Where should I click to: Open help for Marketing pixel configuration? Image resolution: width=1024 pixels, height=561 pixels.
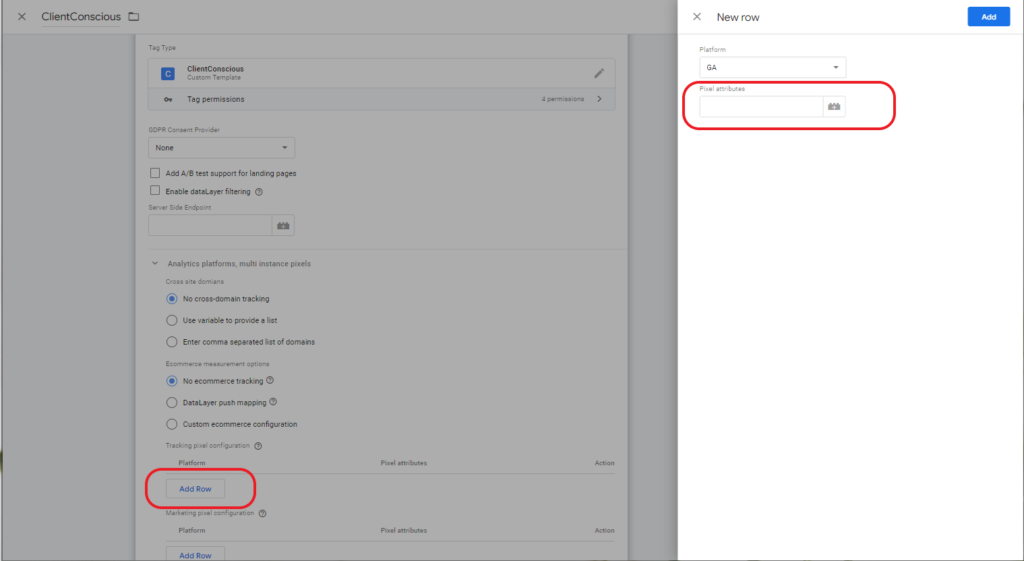click(x=263, y=513)
